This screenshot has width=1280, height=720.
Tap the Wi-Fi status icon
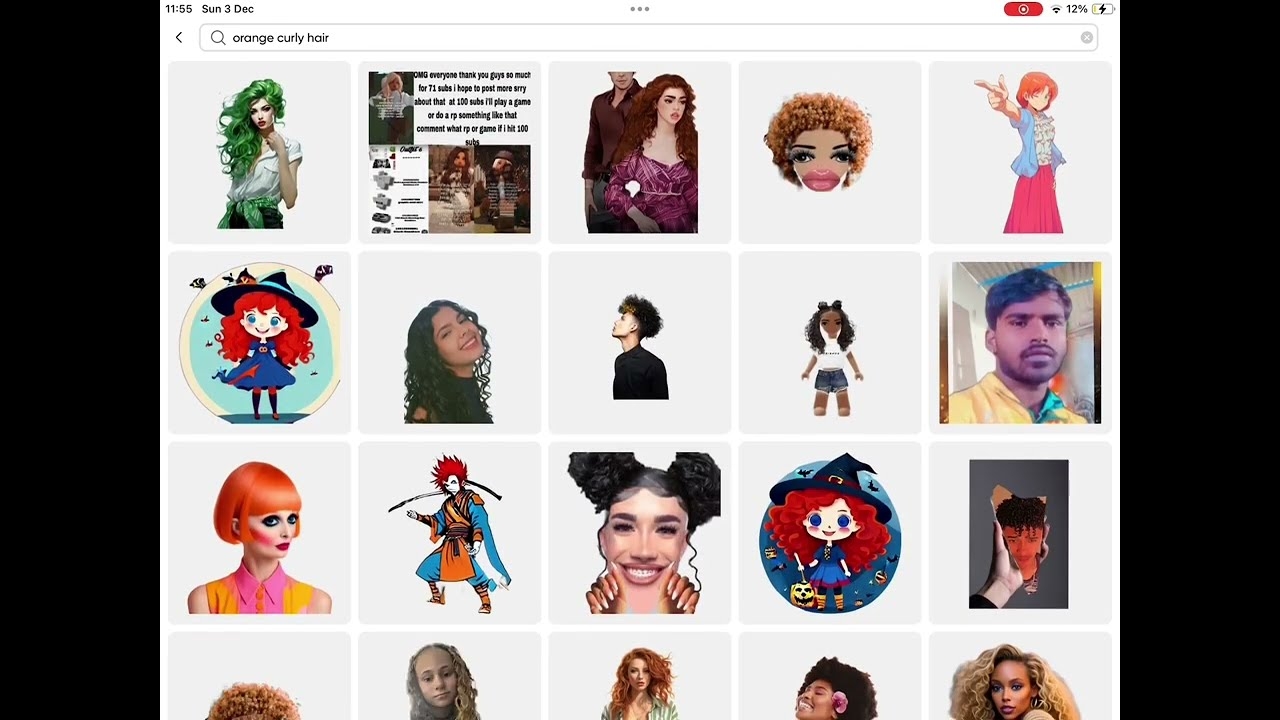[x=1056, y=9]
